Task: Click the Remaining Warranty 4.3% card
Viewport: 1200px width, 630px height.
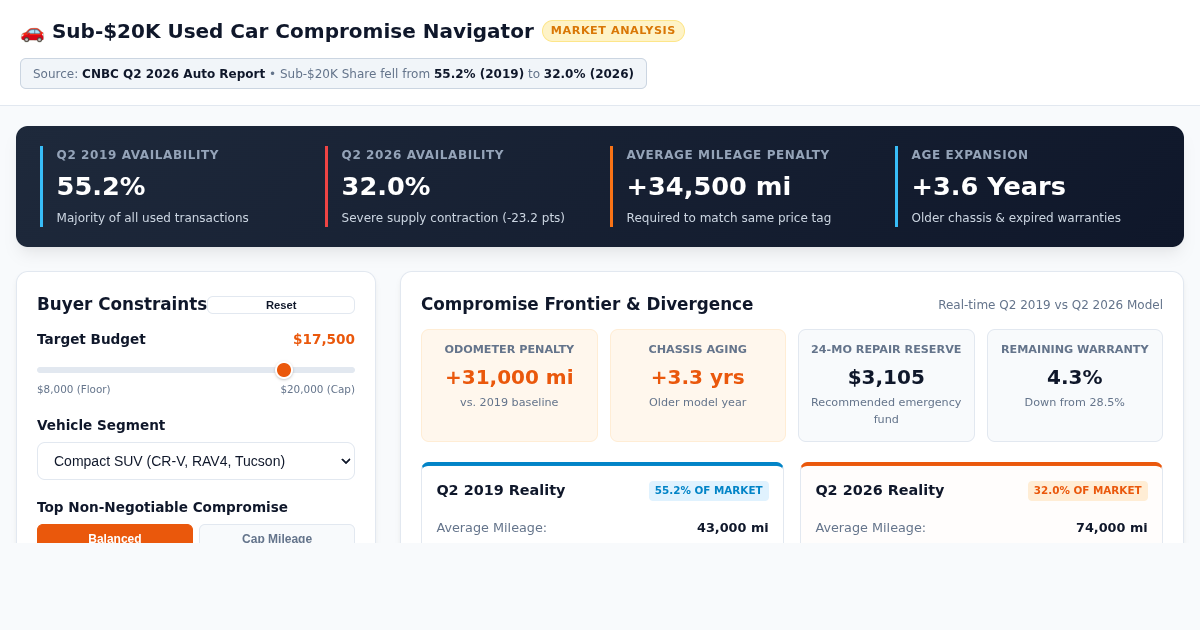Action: coord(1075,385)
